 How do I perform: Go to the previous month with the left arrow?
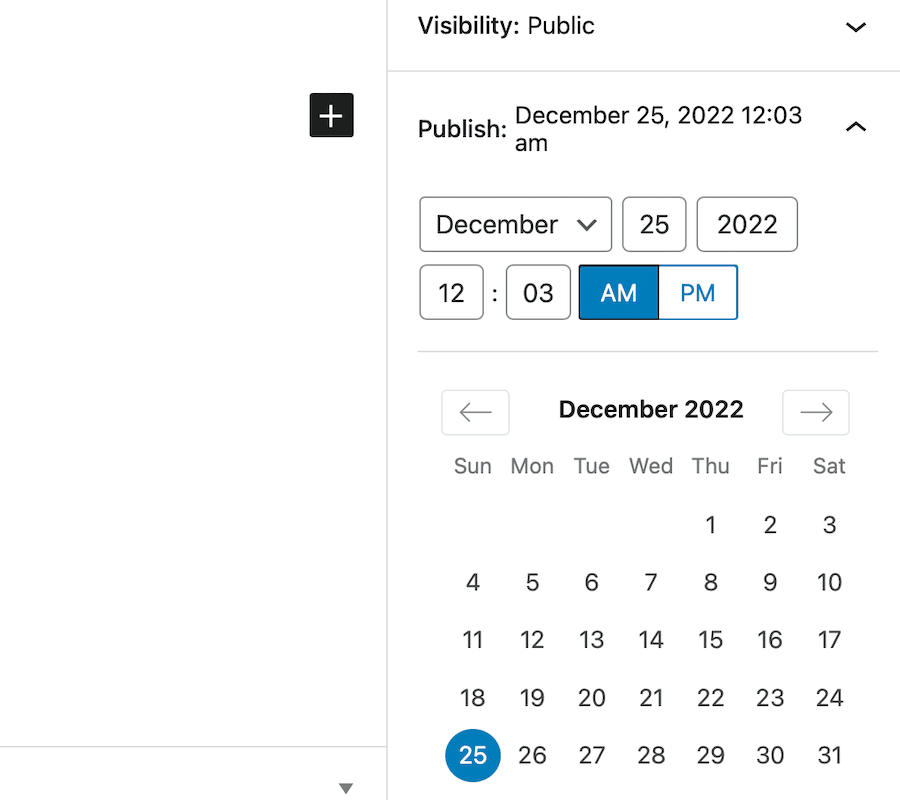coord(475,412)
